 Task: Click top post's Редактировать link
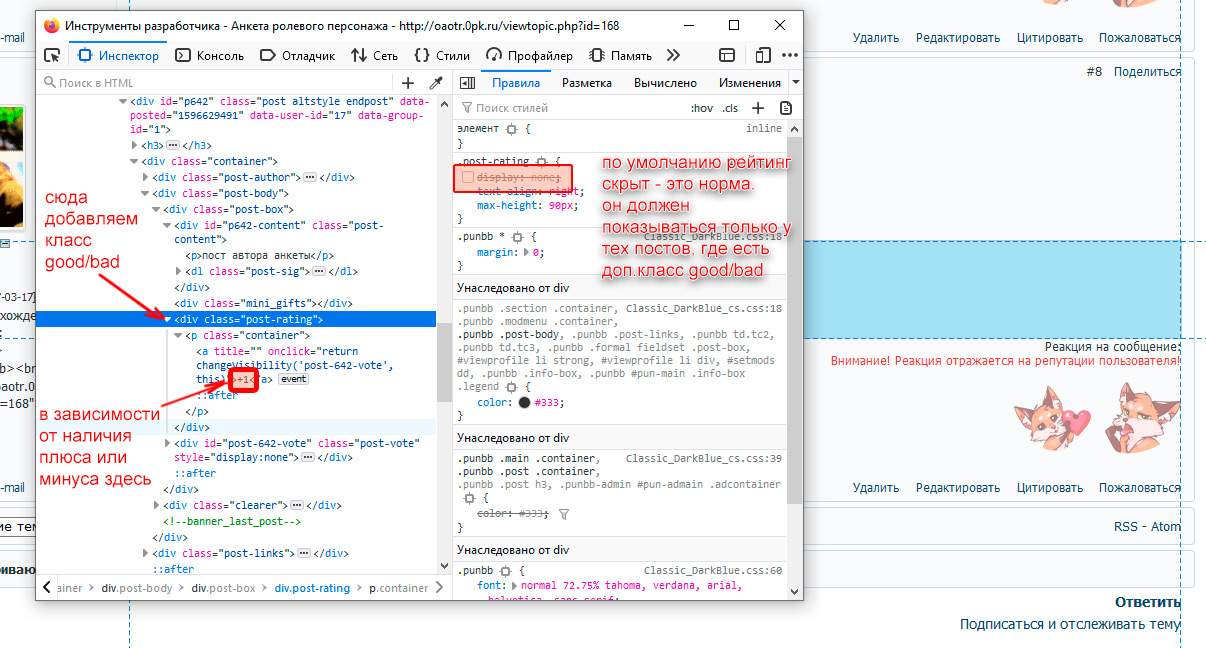[x=958, y=38]
